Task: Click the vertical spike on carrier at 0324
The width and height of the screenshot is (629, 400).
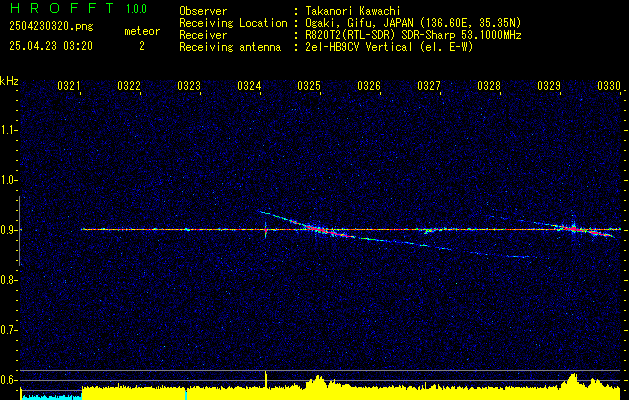Action: [265, 230]
